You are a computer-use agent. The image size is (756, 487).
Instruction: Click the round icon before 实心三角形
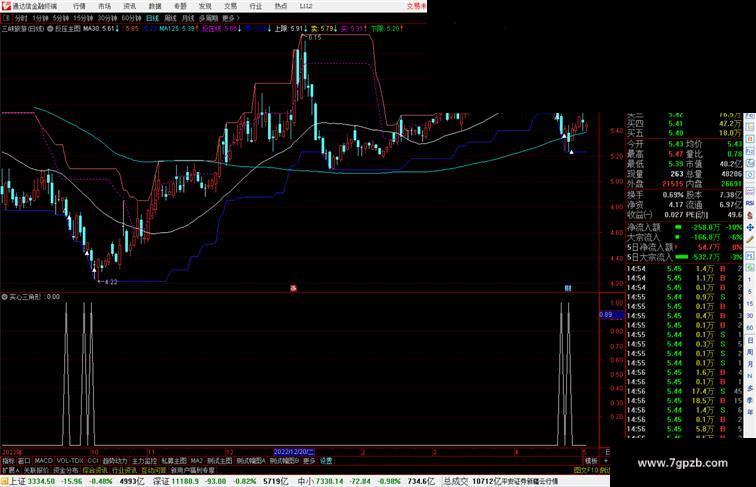pos(5,297)
